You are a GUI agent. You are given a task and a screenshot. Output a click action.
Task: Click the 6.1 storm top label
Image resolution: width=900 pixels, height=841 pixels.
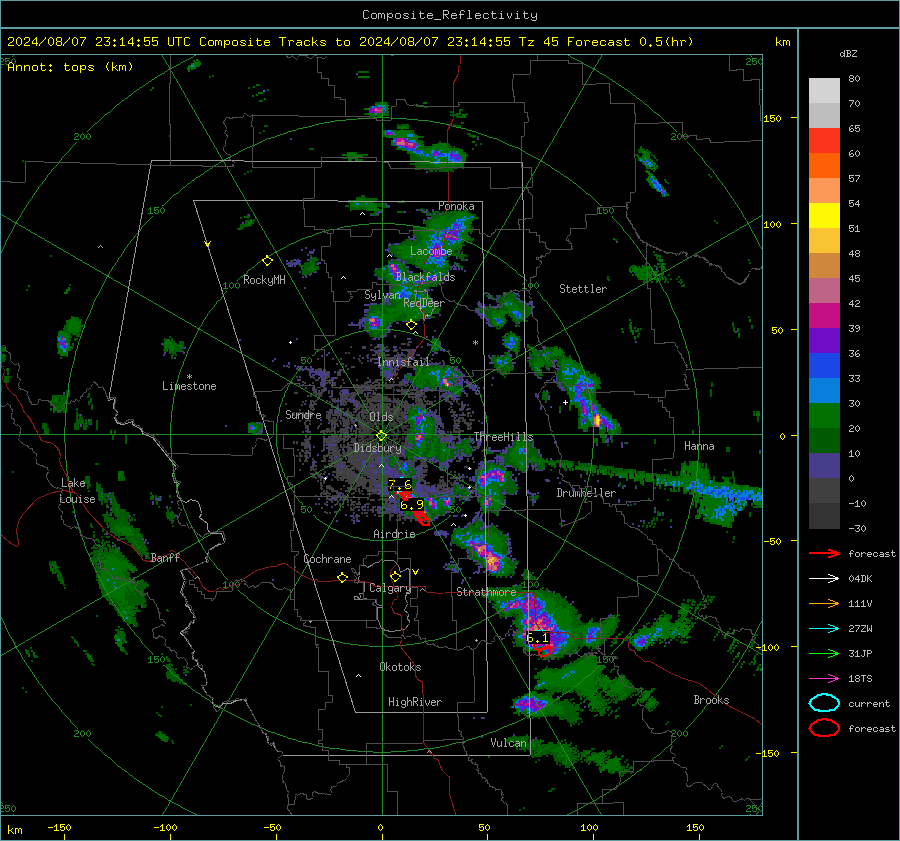537,638
